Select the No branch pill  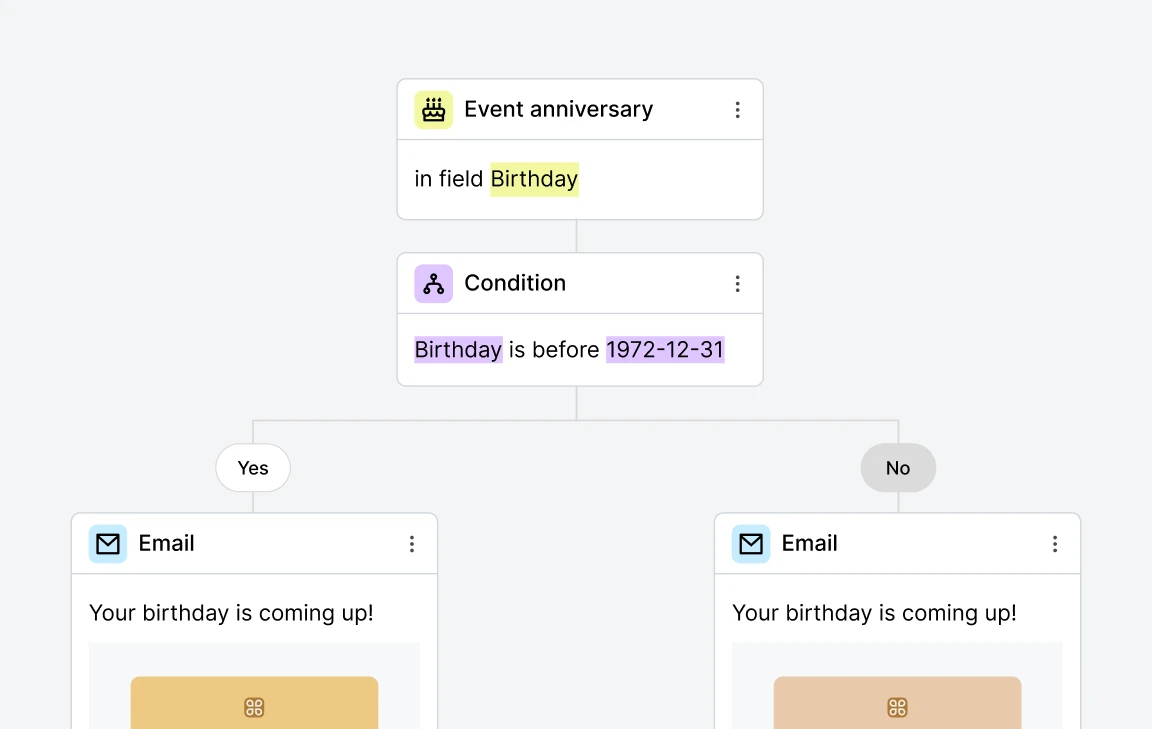pos(897,467)
